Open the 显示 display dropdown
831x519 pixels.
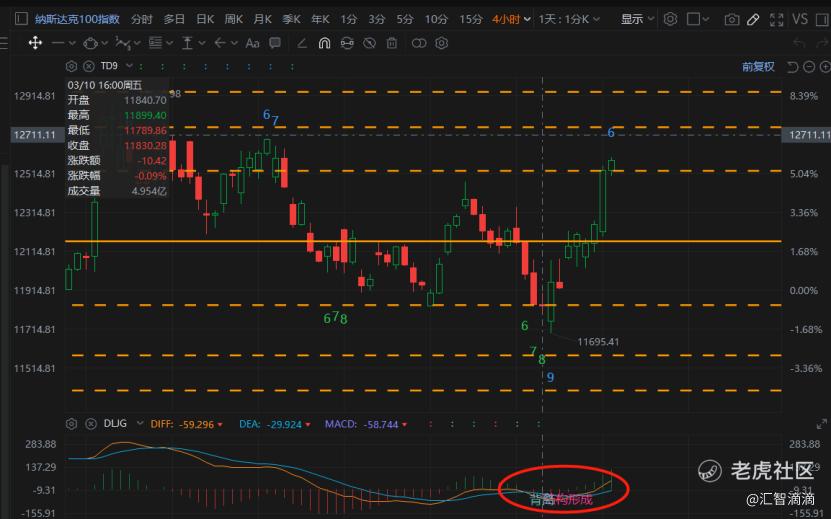tap(637, 20)
